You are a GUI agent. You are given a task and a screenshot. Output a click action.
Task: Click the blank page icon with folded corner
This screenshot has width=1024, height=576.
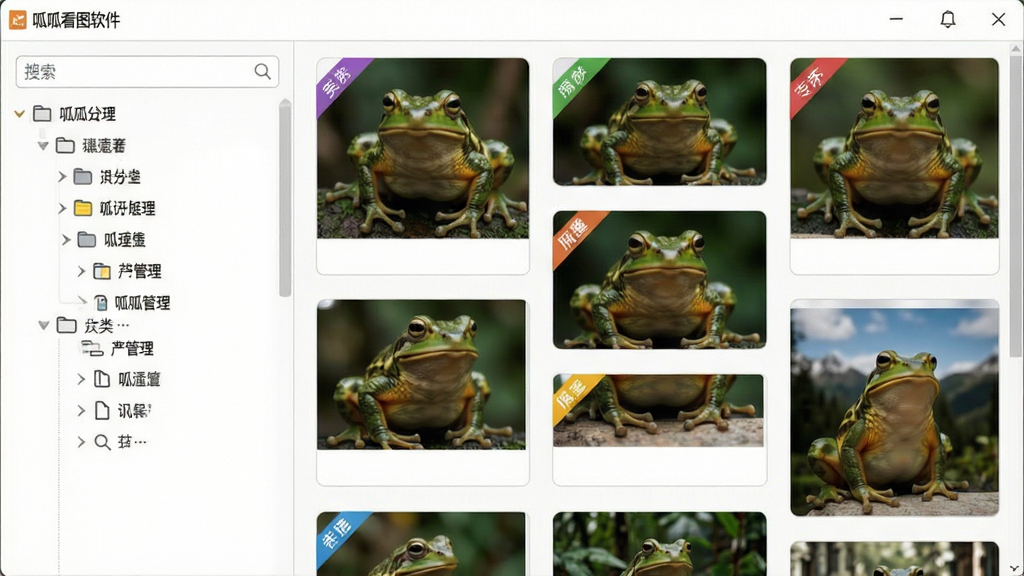pyautogui.click(x=102, y=411)
